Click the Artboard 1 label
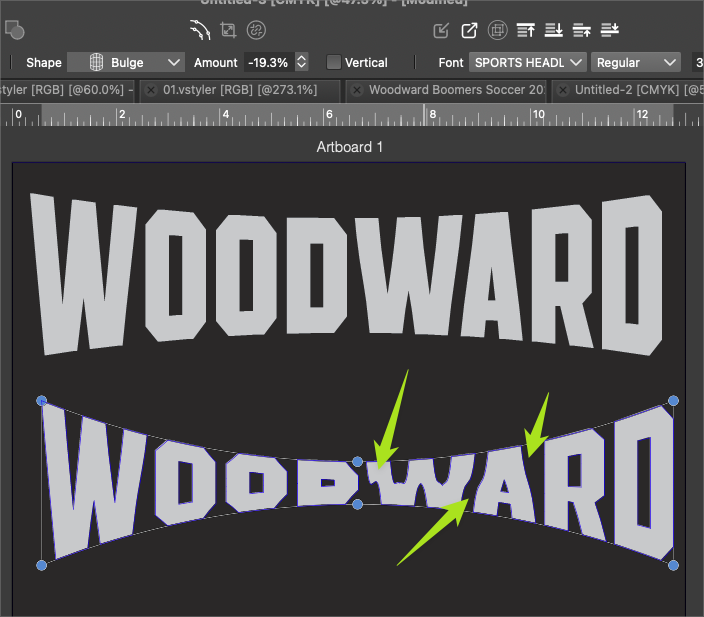Image resolution: width=704 pixels, height=617 pixels. 349,147
